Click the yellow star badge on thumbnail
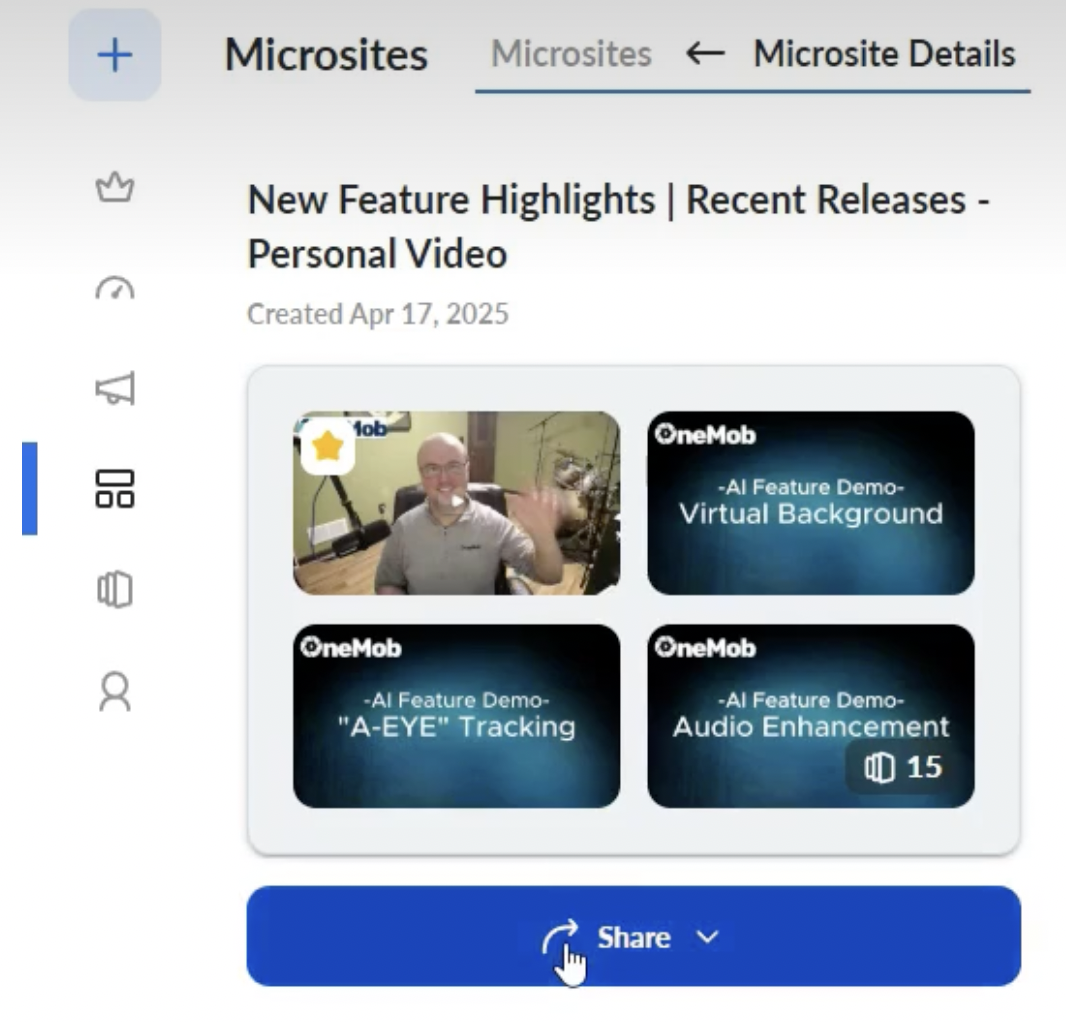The image size is (1066, 1022). pyautogui.click(x=328, y=447)
